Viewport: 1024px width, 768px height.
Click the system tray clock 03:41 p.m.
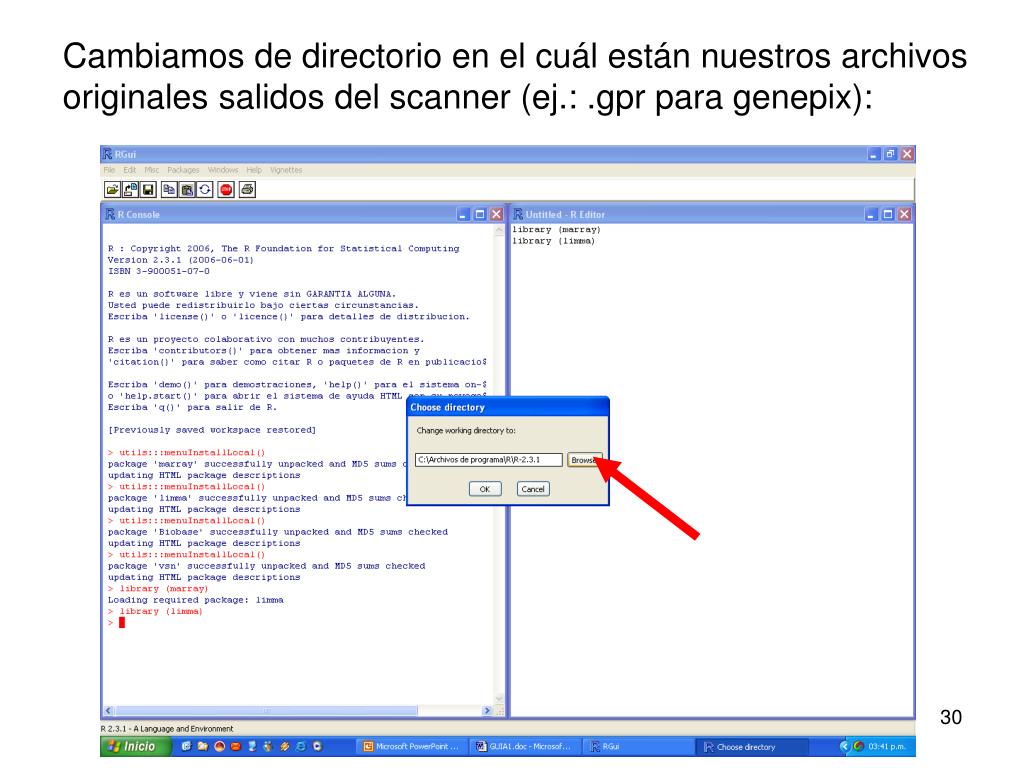[x=887, y=746]
